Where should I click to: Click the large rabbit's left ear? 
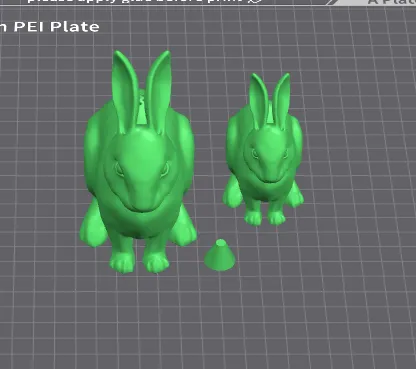[125, 91]
